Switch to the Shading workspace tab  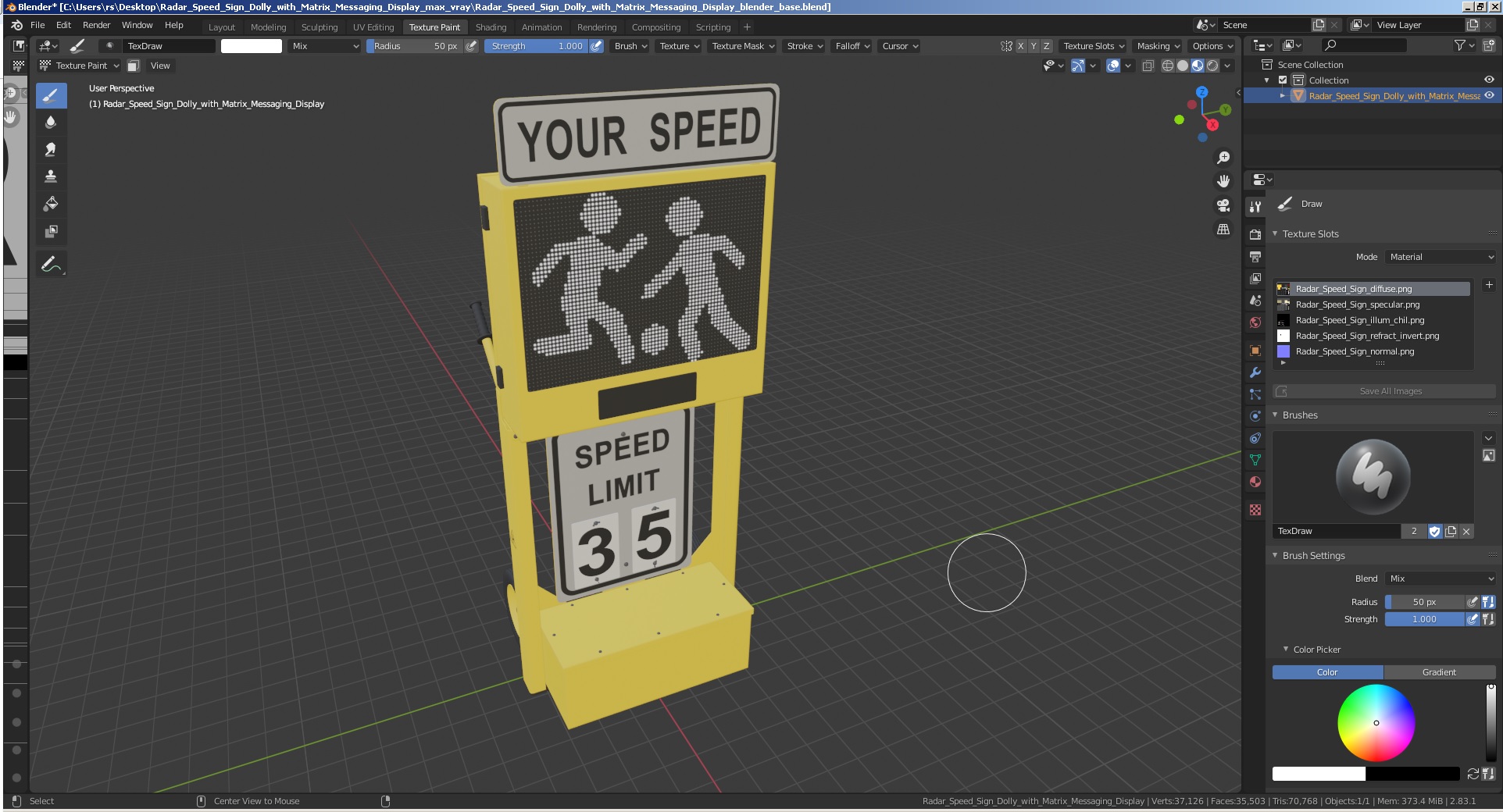491,27
